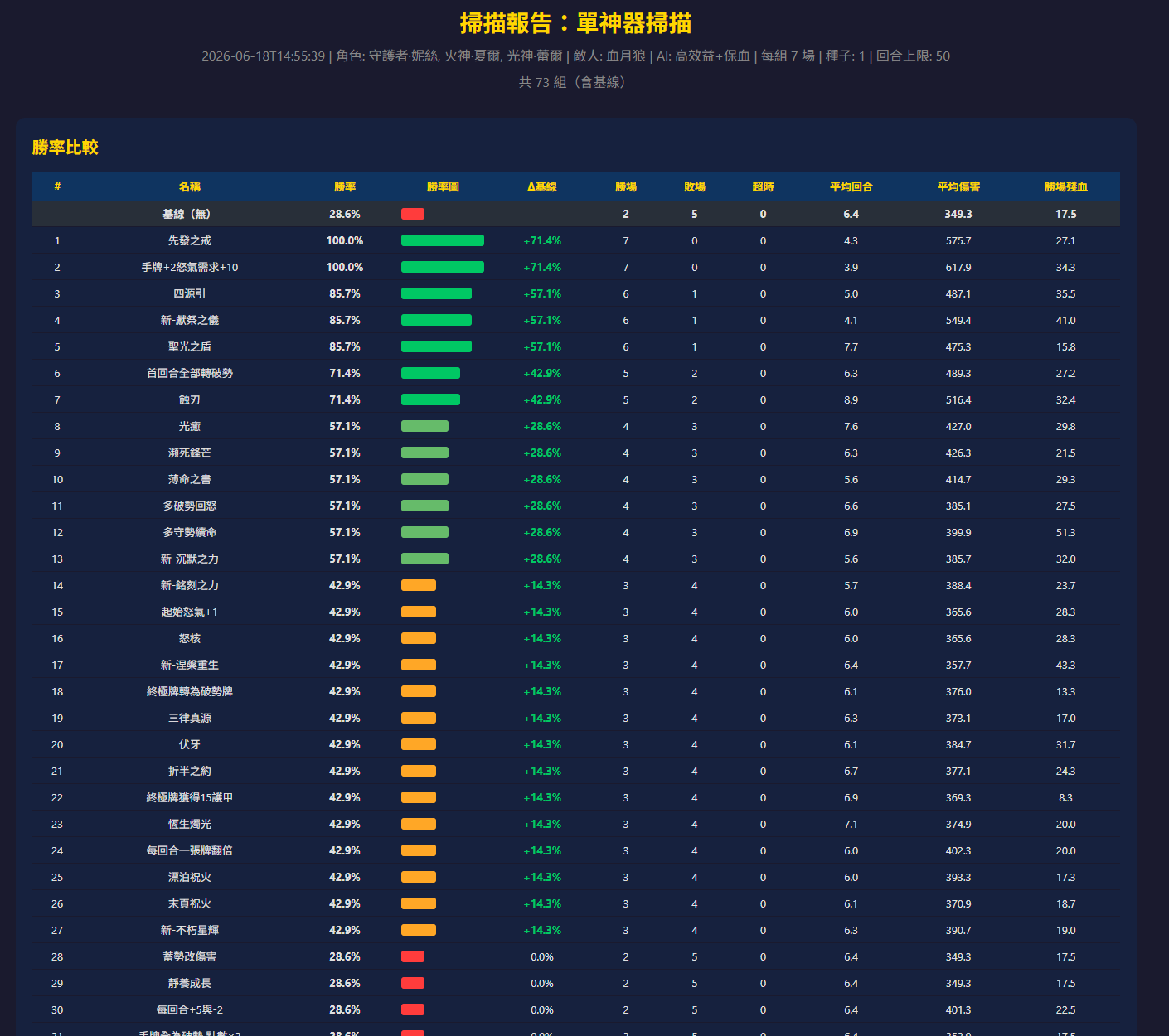1169x1036 pixels.
Task: Click the 每回合一張牌翻倍 entry
Action: 190,850
